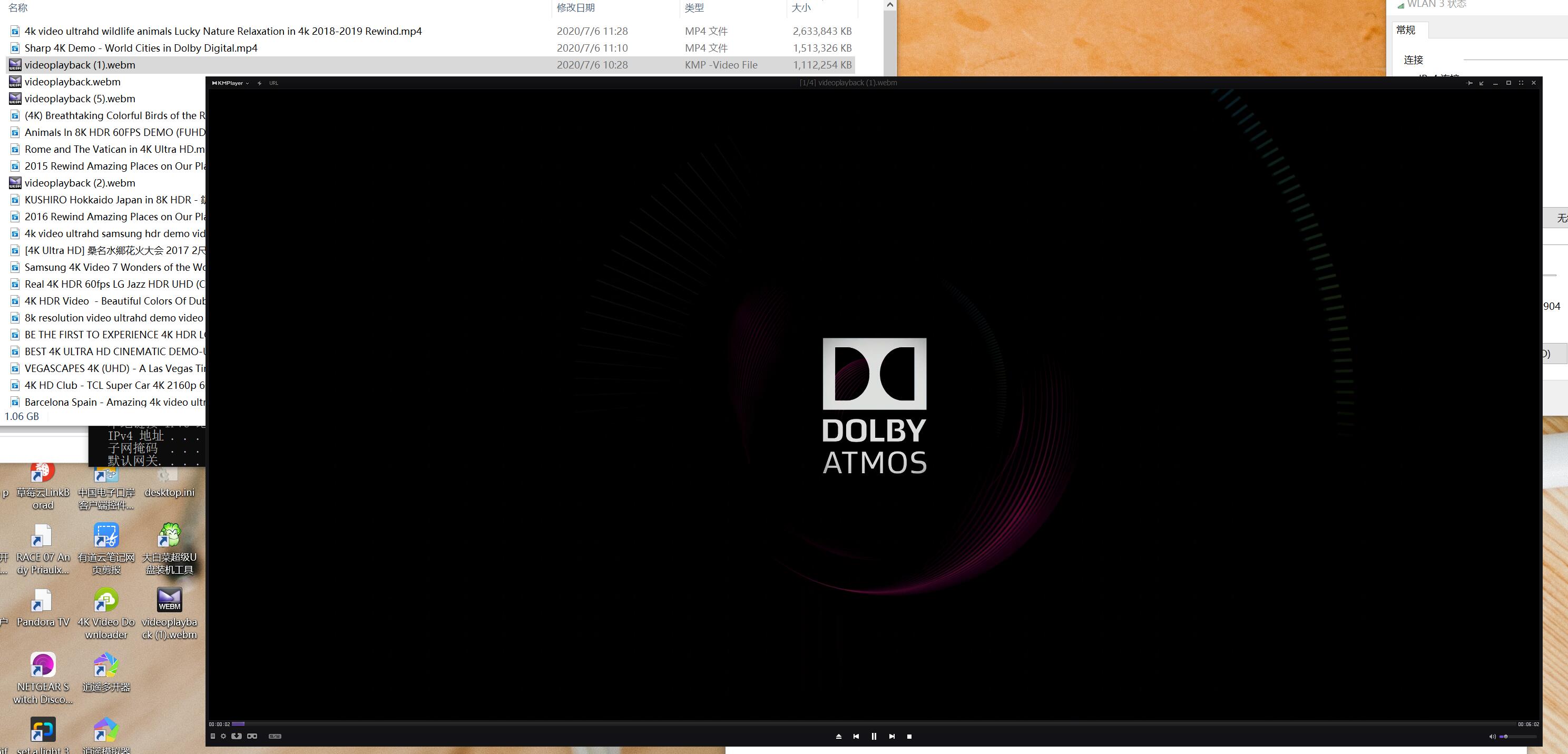Select videoplayback (5).webm in file list
This screenshot has height=754, width=1568.
coord(80,99)
